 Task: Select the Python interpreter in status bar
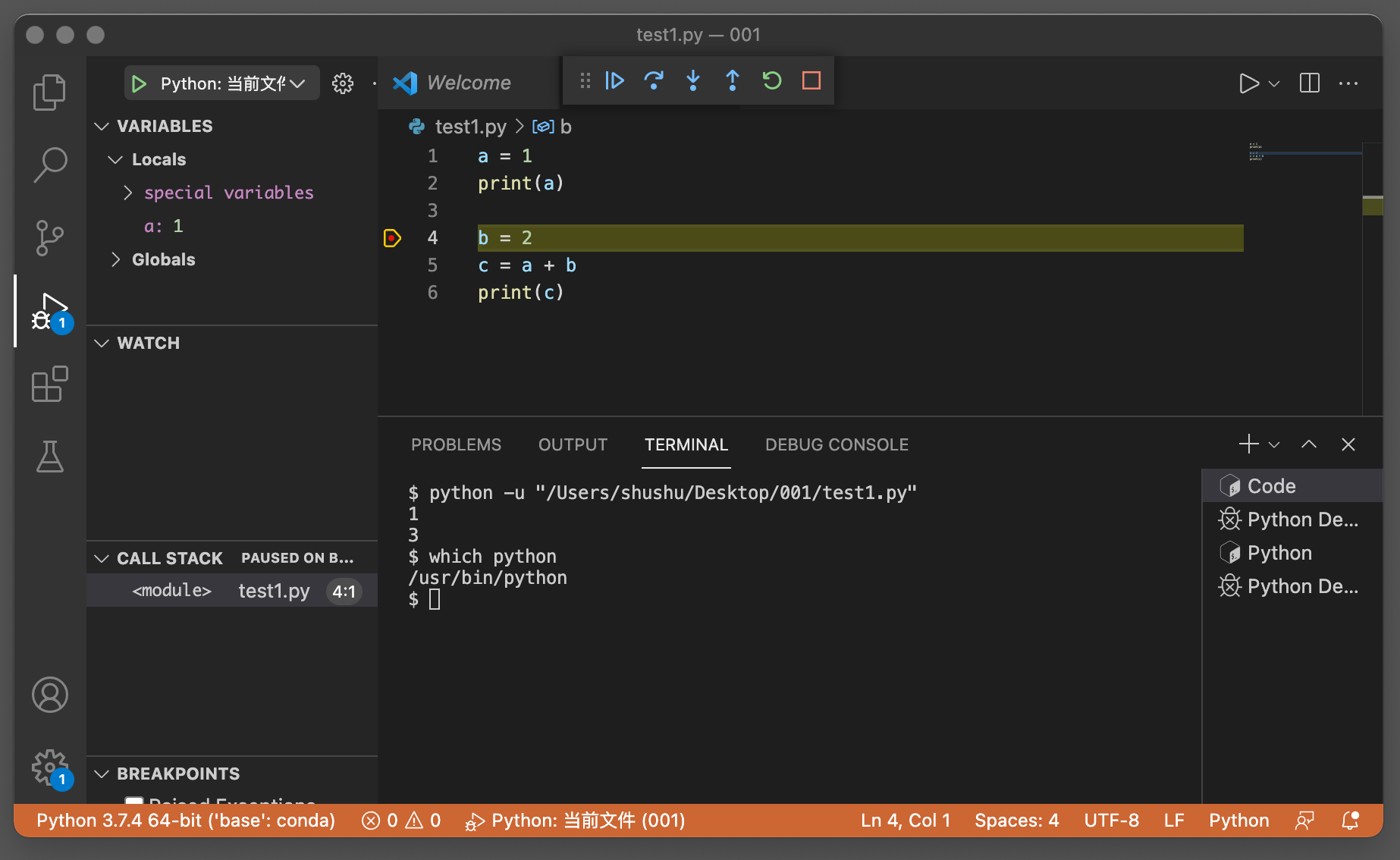pos(186,821)
